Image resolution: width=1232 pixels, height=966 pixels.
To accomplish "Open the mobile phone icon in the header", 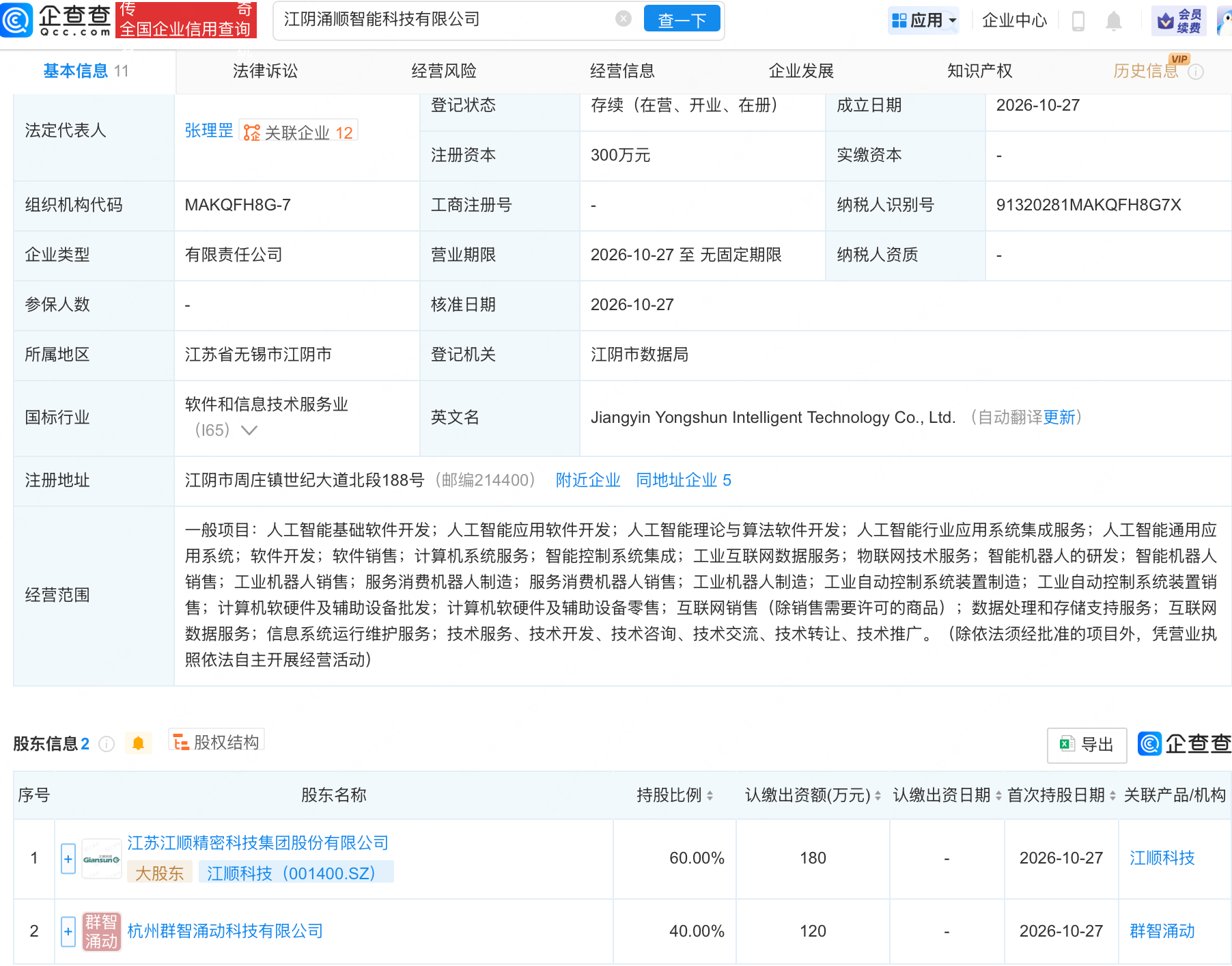I will [x=1078, y=20].
